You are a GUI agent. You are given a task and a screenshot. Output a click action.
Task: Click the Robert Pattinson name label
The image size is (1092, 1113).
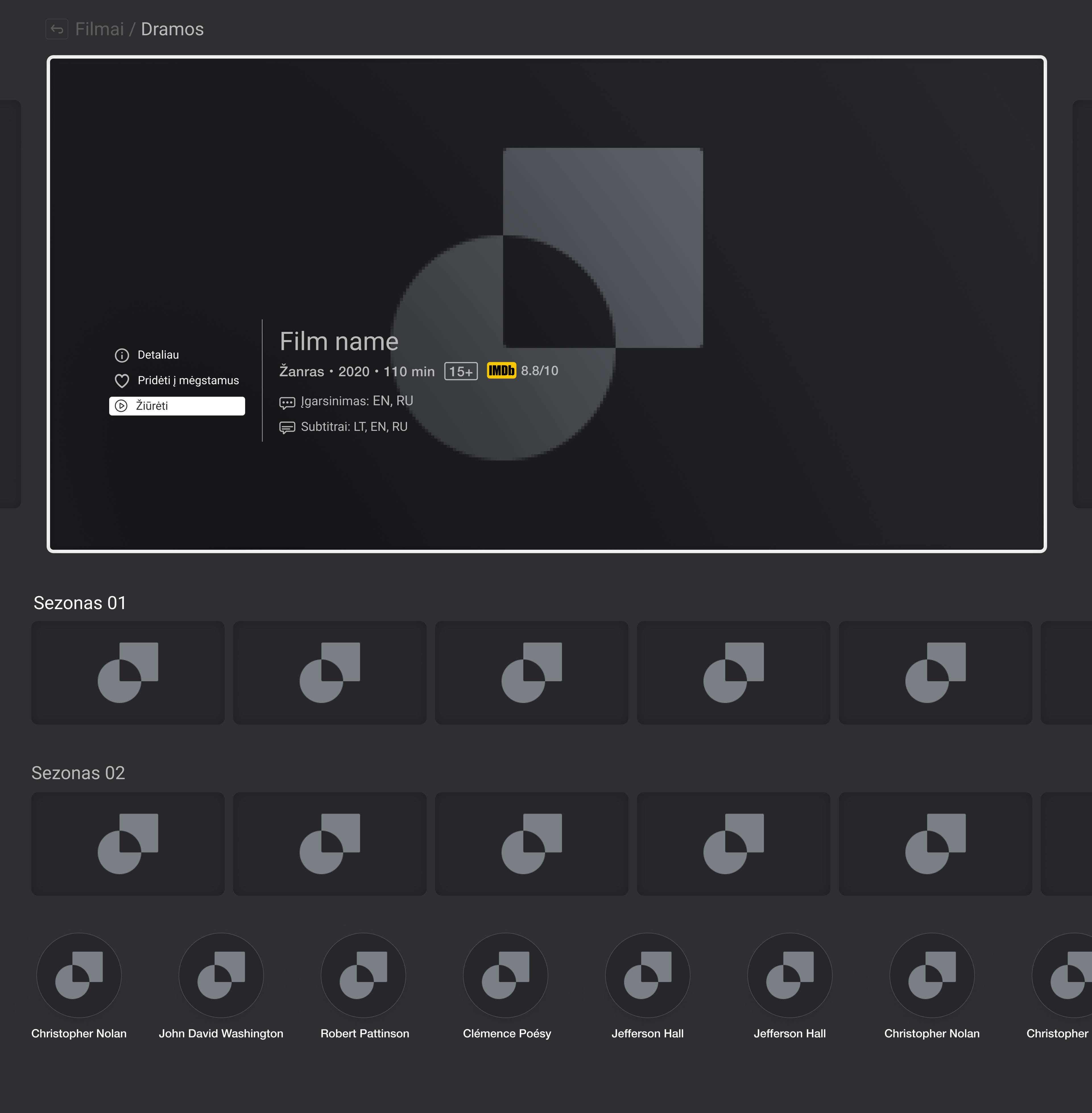pyautogui.click(x=365, y=1033)
